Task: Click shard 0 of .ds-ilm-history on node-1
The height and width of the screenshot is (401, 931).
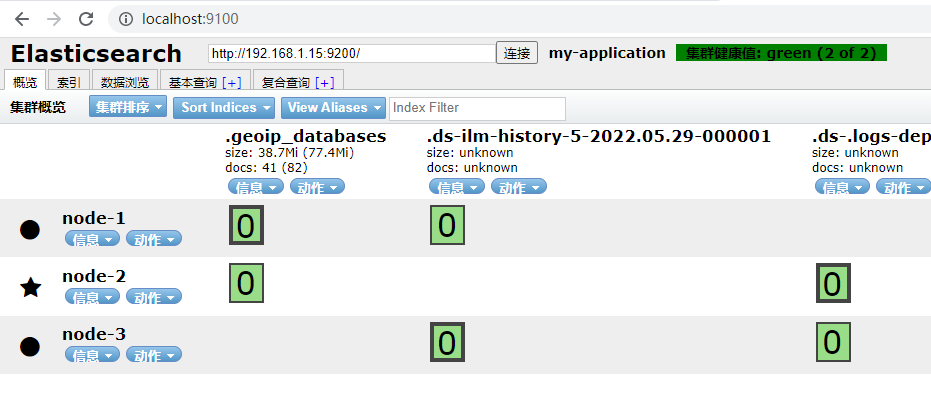Action: tap(448, 225)
